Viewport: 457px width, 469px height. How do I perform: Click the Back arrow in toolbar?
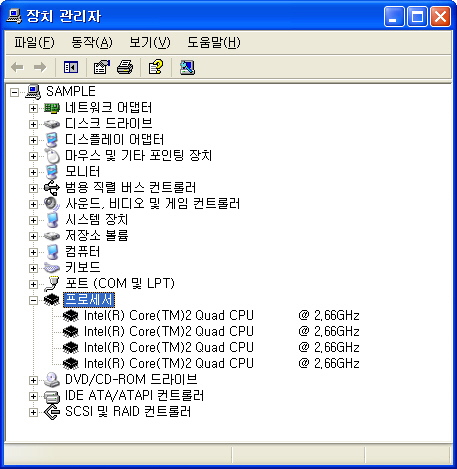tap(17, 68)
